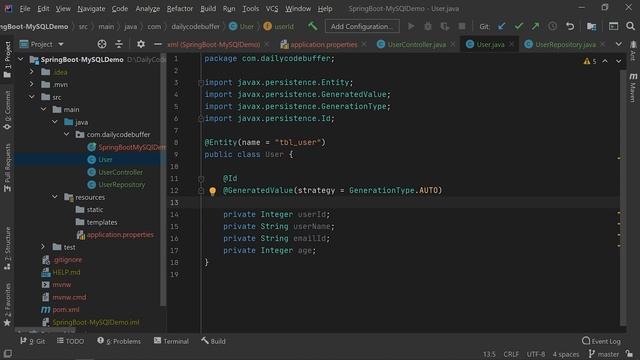Screen dimensions: 640x360
Task: Collapse the resources folder
Action: (x=55, y=197)
